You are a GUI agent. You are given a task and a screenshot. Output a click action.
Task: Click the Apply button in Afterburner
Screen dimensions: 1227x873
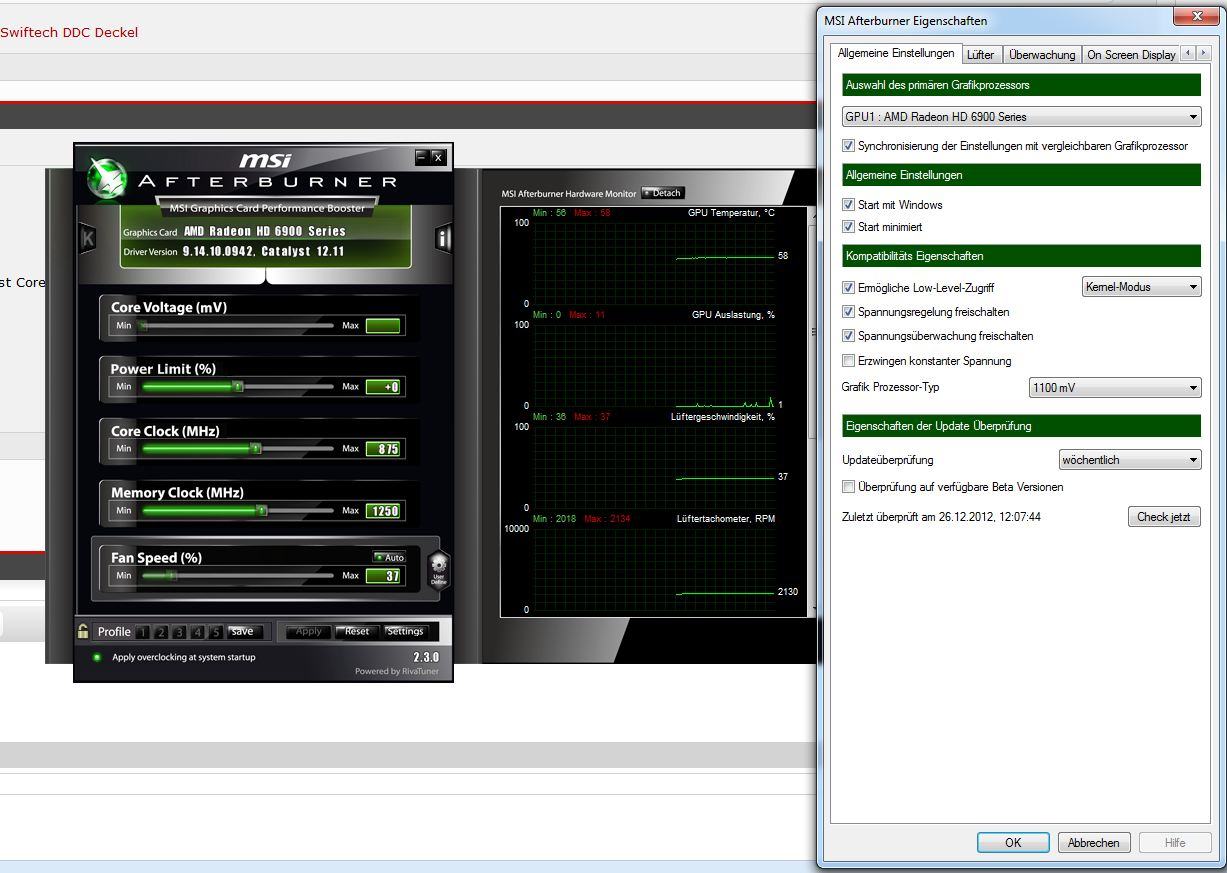pos(309,632)
